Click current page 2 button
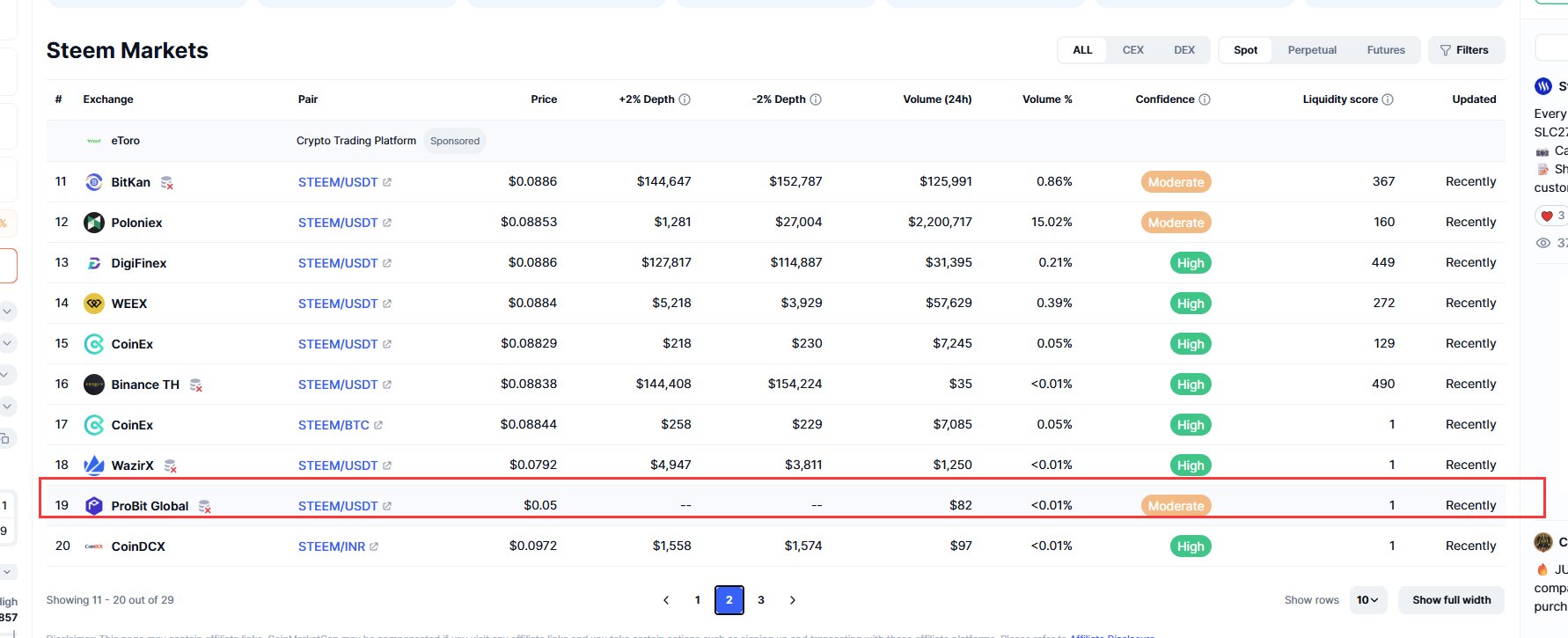The width and height of the screenshot is (1568, 638). point(729,600)
